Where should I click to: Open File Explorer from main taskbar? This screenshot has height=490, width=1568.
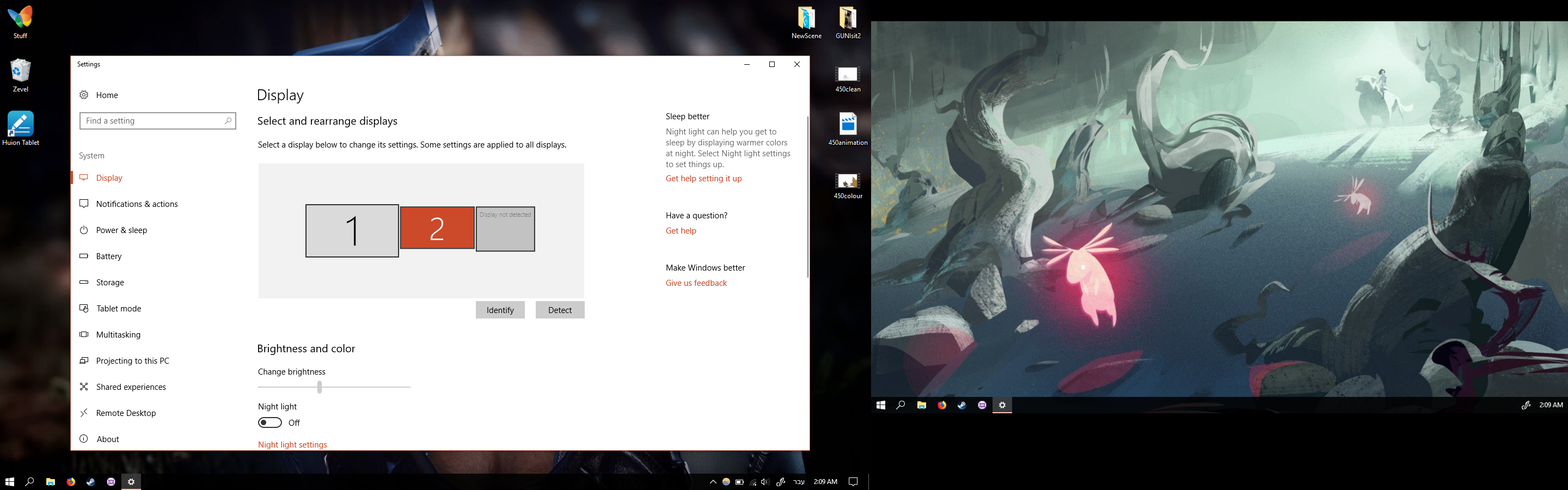[51, 481]
